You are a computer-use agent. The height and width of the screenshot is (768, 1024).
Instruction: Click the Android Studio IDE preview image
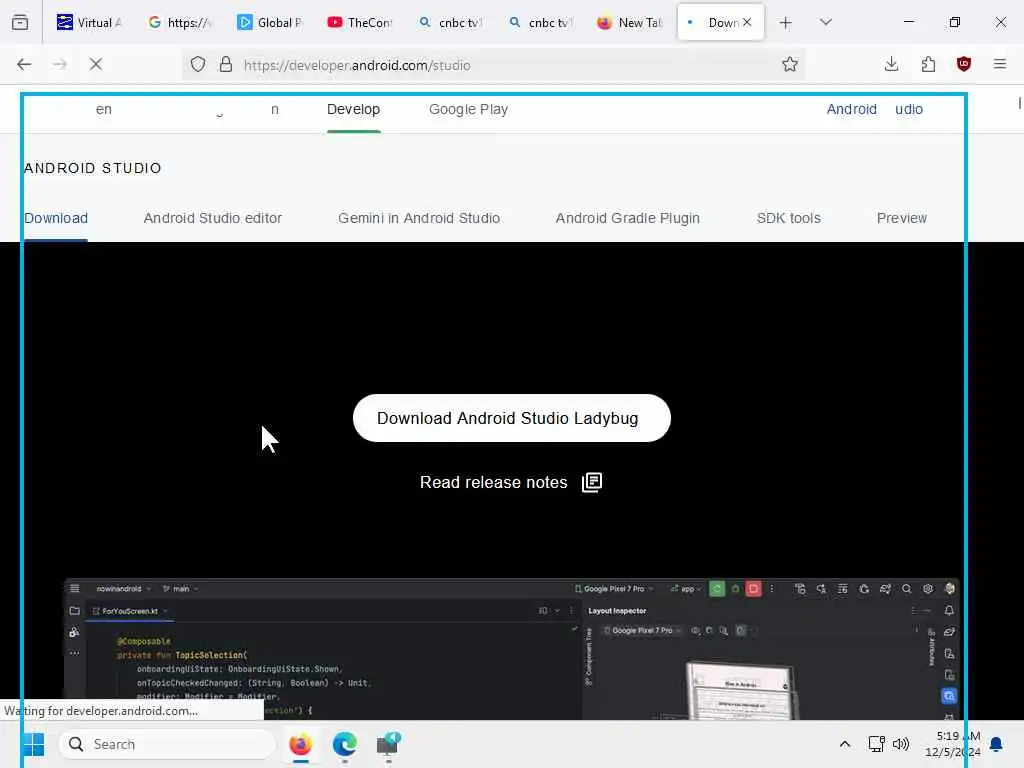(511, 648)
